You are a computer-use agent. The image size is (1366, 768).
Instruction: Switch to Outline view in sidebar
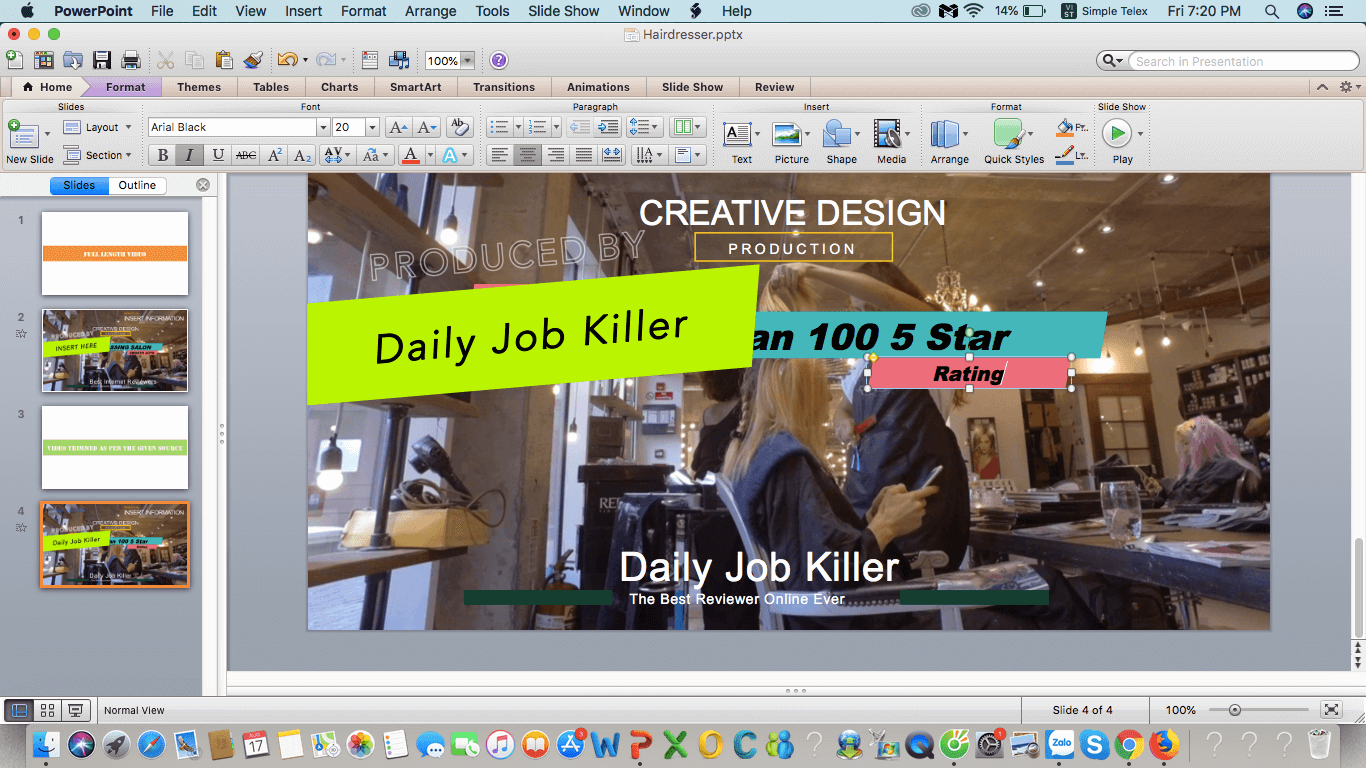point(137,185)
